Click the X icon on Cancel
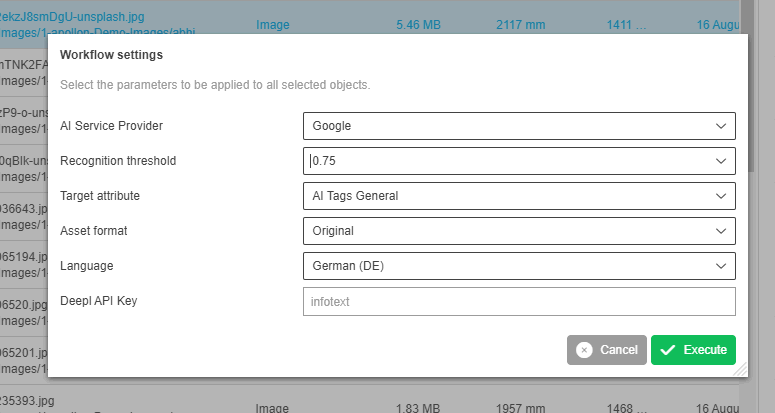This screenshot has height=413, width=775. [584, 350]
